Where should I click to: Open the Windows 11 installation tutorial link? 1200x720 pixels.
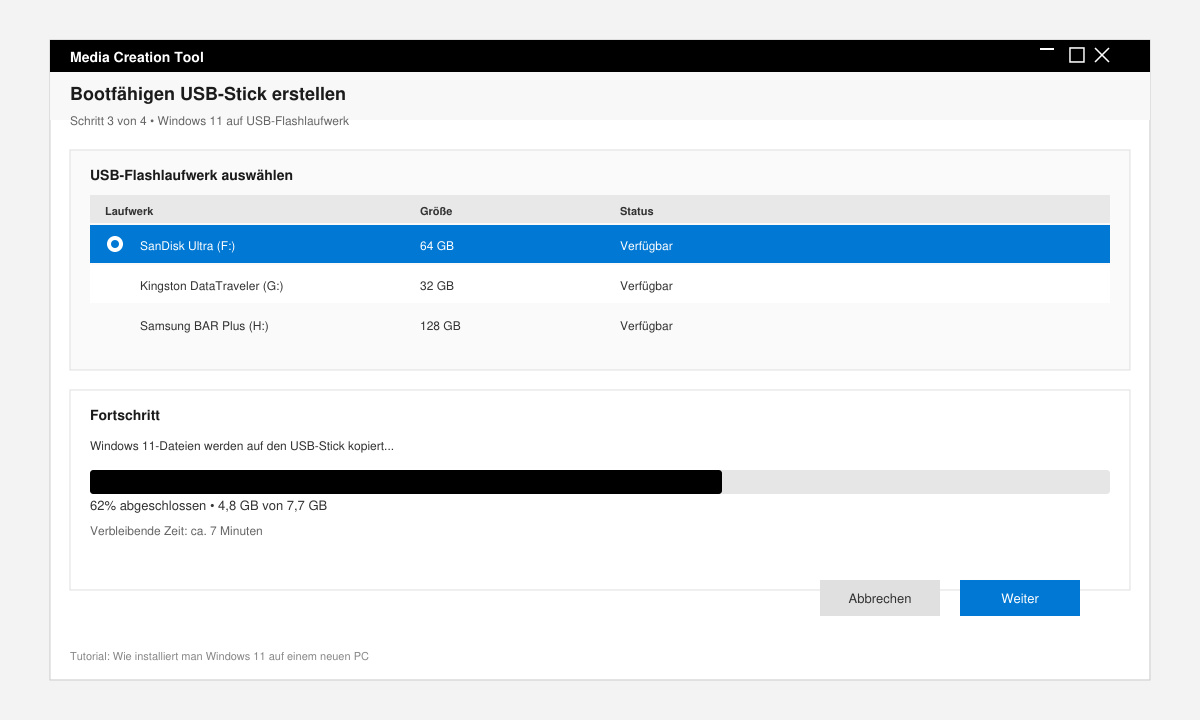(219, 656)
